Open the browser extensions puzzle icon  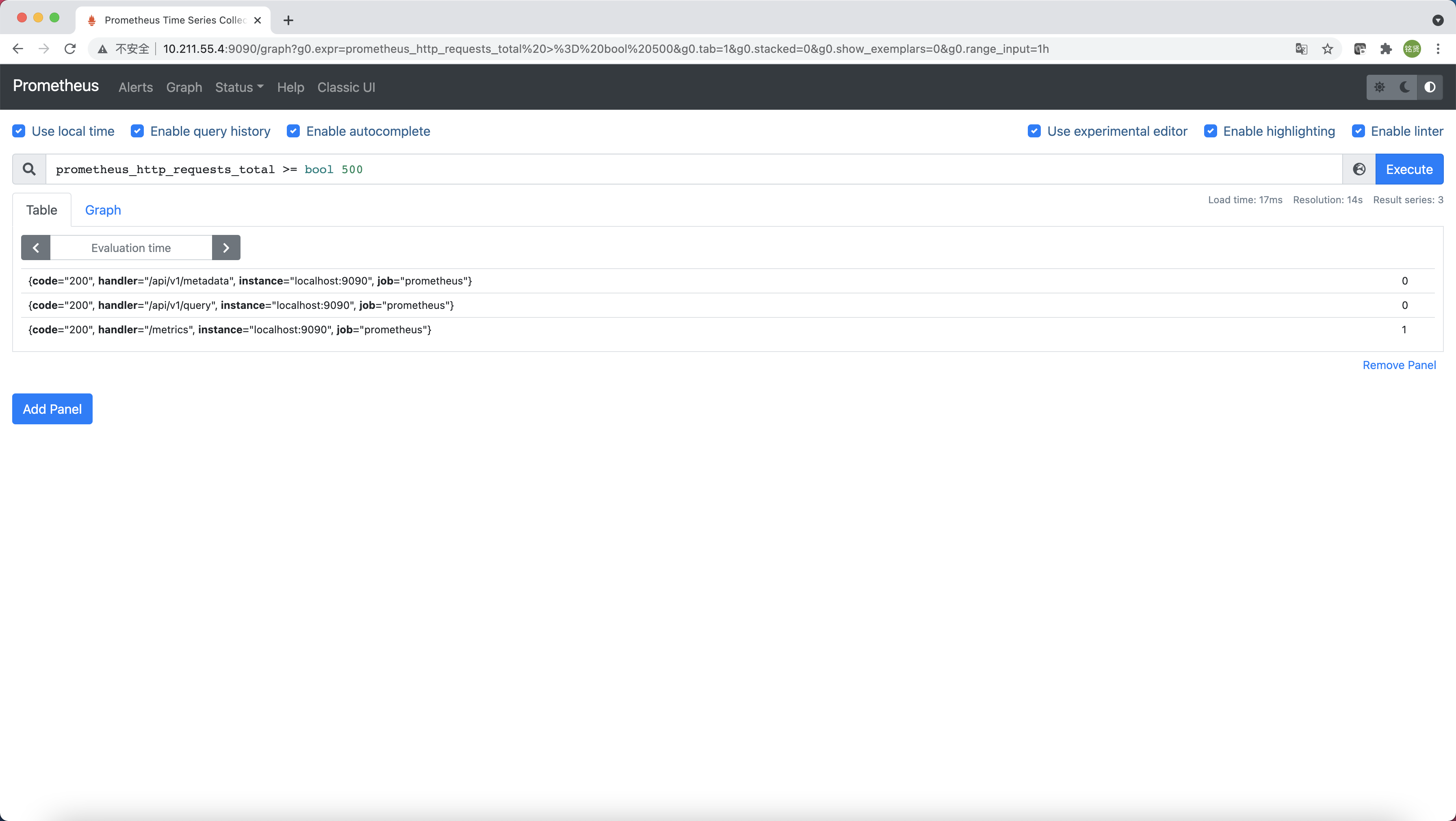[x=1386, y=49]
